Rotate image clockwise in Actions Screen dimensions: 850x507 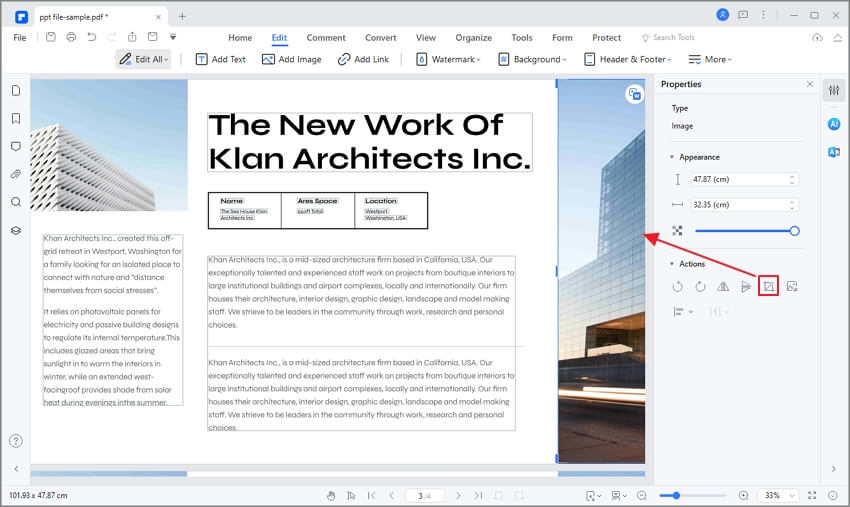[x=700, y=286]
